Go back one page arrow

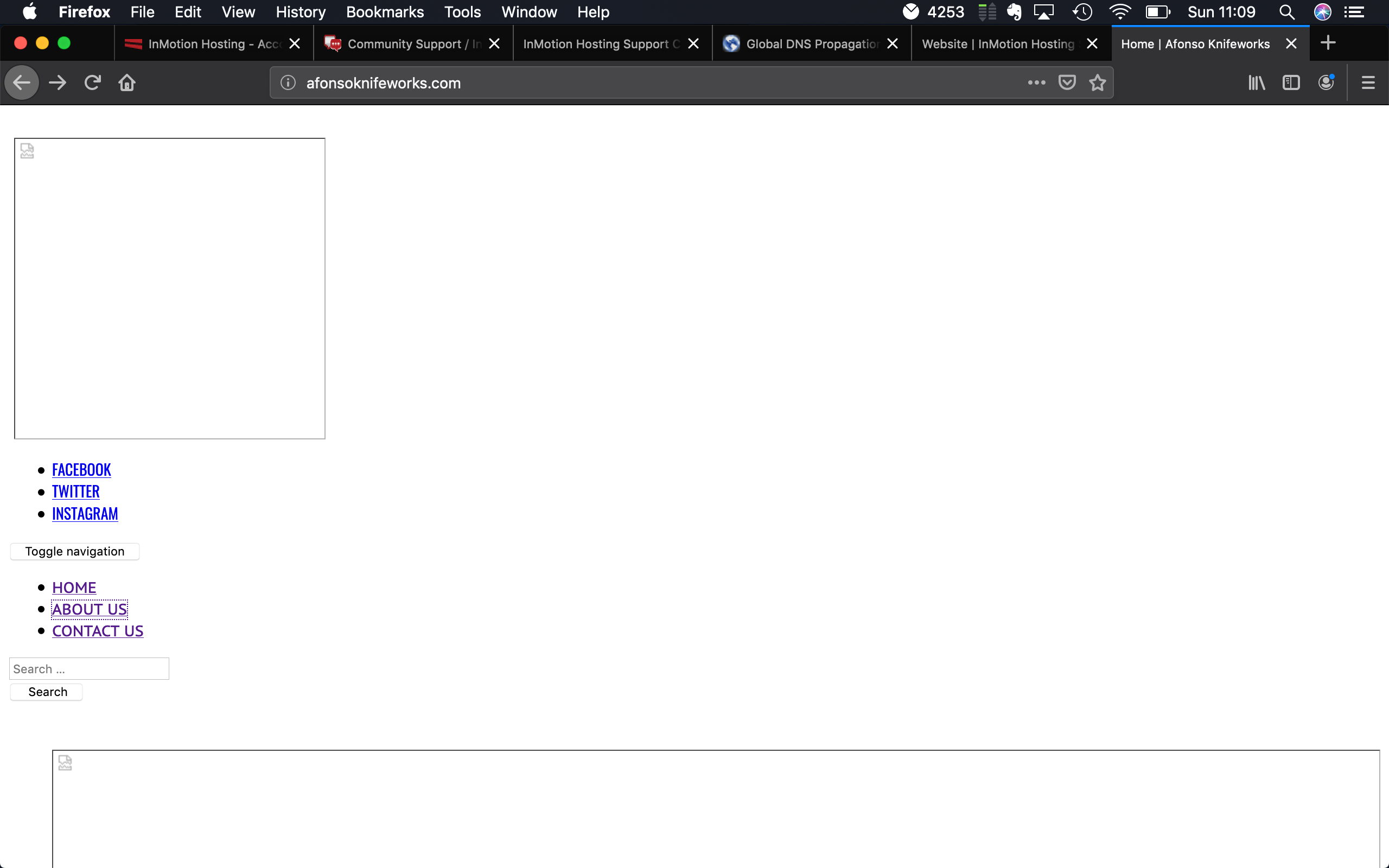pos(22,82)
